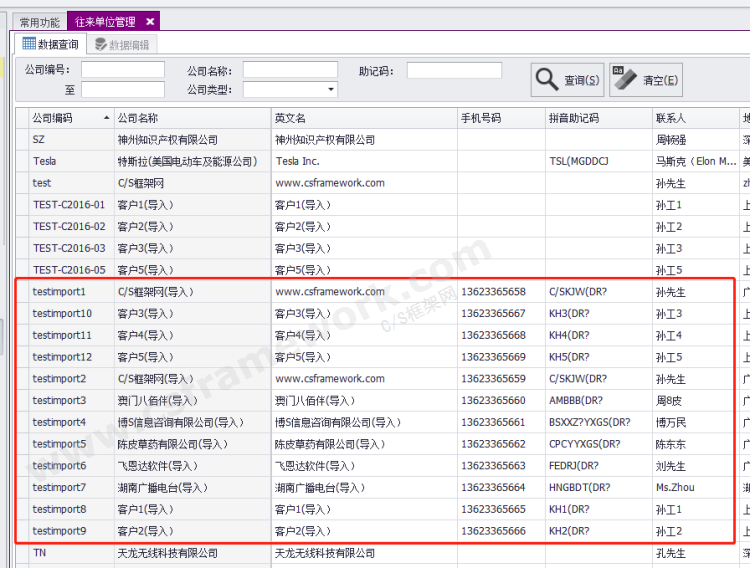Close the 往来单位管理 tab
750x568 pixels.
[150, 21]
